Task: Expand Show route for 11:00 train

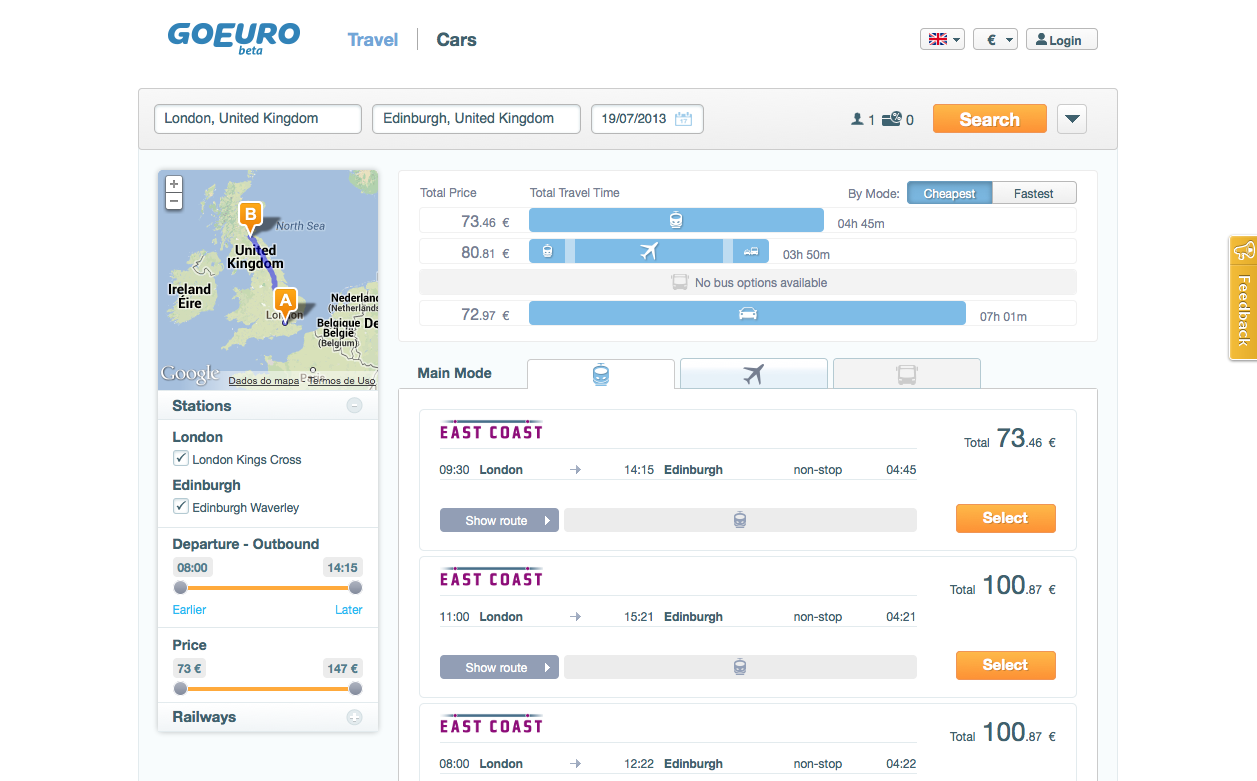Action: [x=499, y=667]
